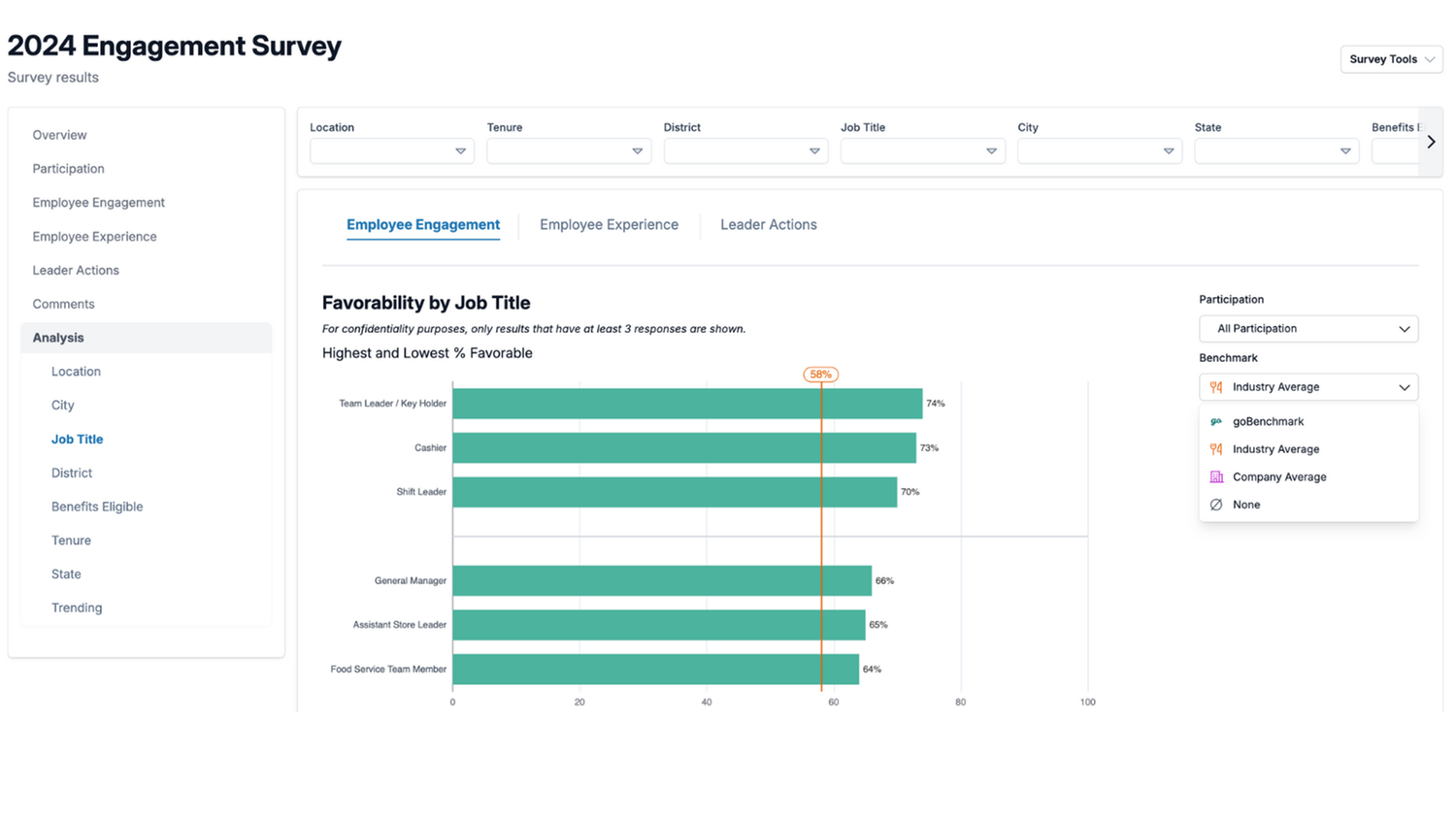
Task: Open the Location filter dropdown
Action: pyautogui.click(x=391, y=150)
